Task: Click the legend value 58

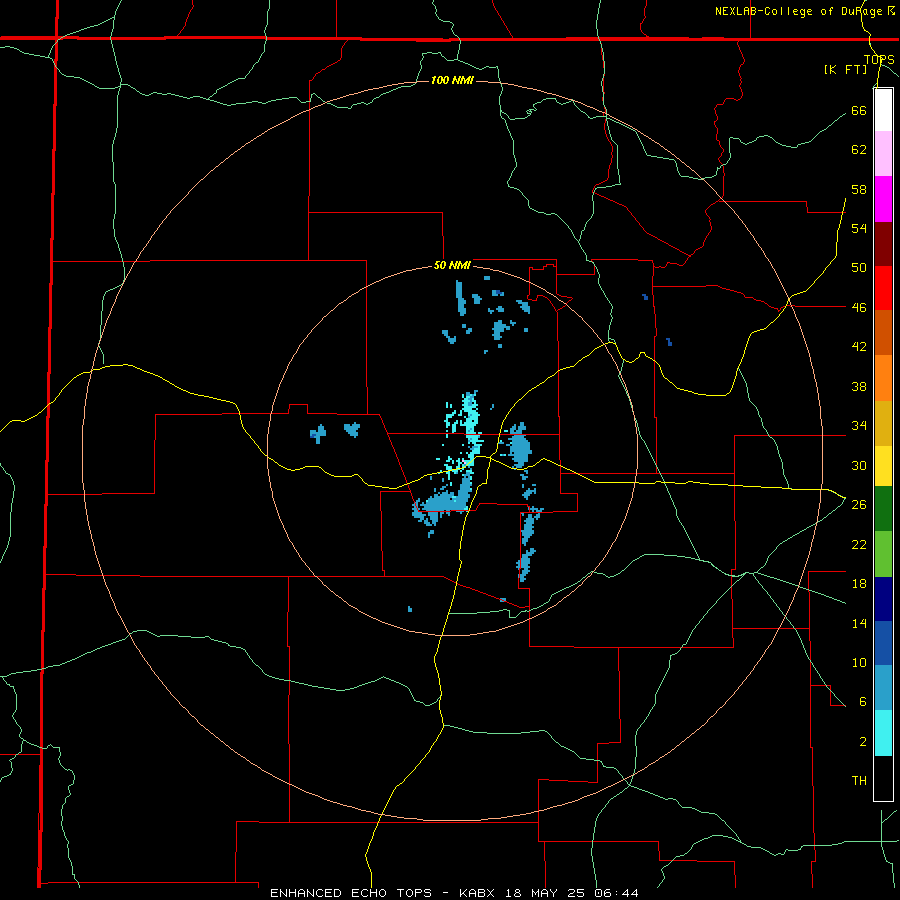Action: pos(859,189)
